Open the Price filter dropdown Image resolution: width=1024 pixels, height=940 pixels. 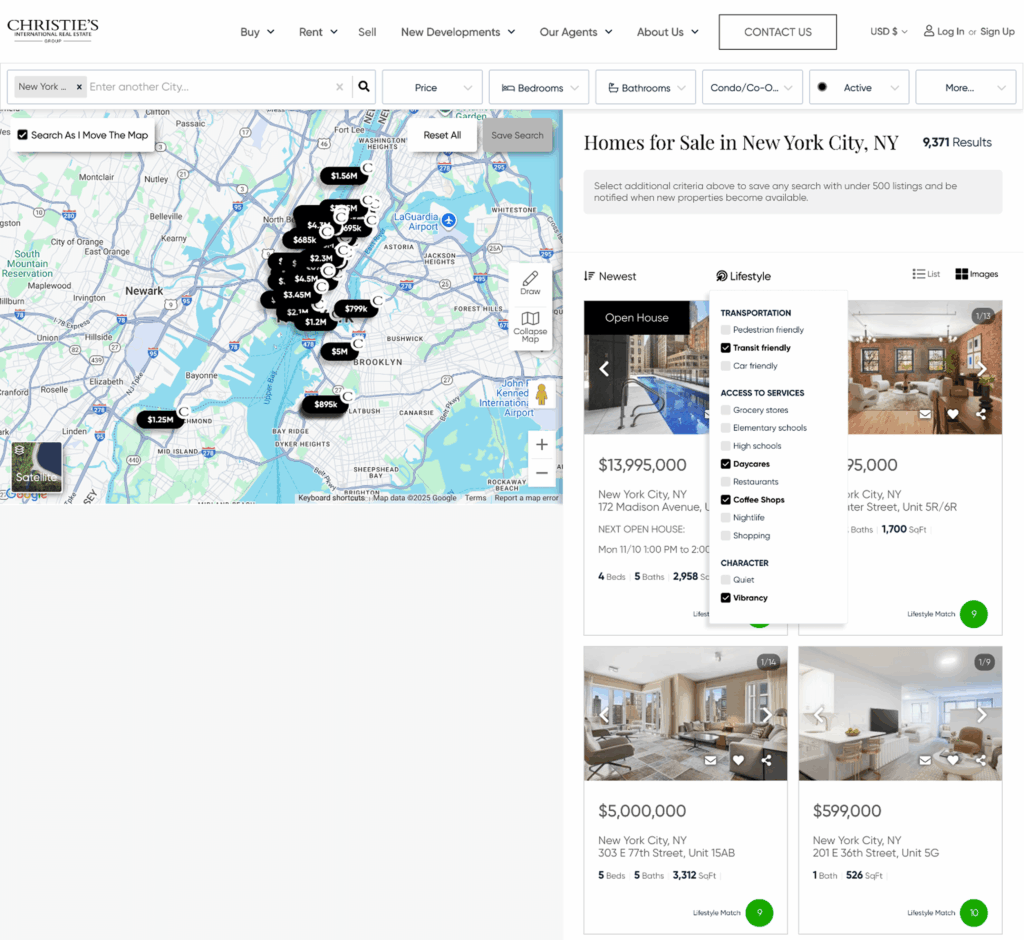click(x=432, y=88)
